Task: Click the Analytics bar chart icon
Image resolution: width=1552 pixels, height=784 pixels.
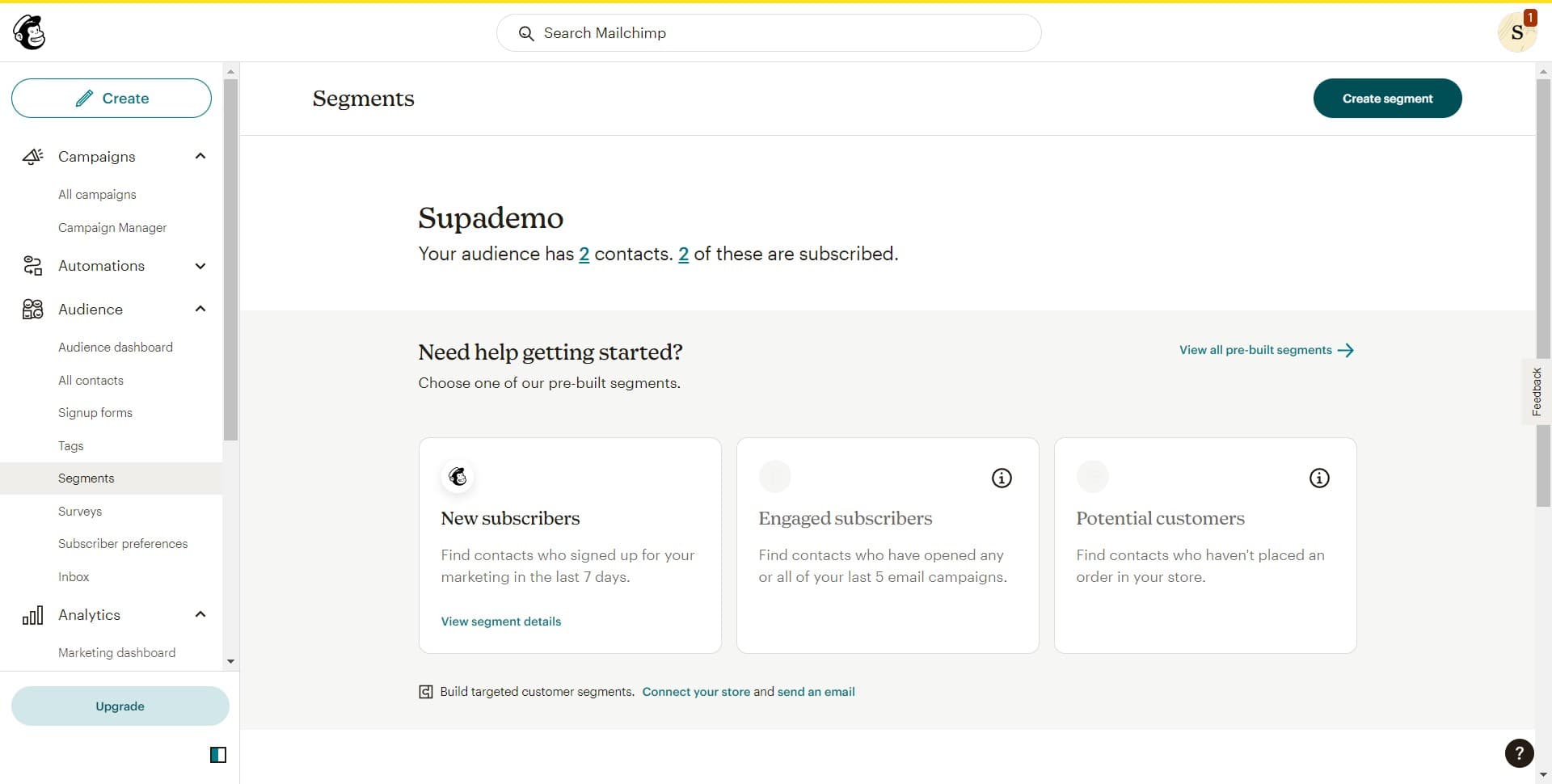Action: click(32, 616)
